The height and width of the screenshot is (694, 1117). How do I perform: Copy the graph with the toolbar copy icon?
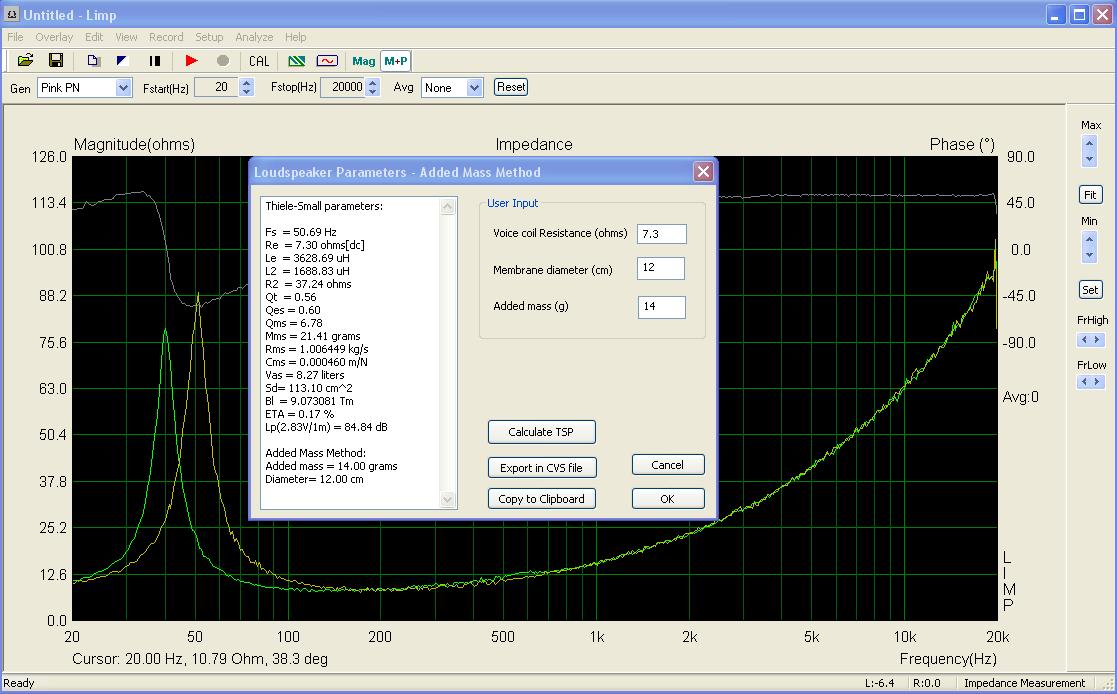(93, 61)
